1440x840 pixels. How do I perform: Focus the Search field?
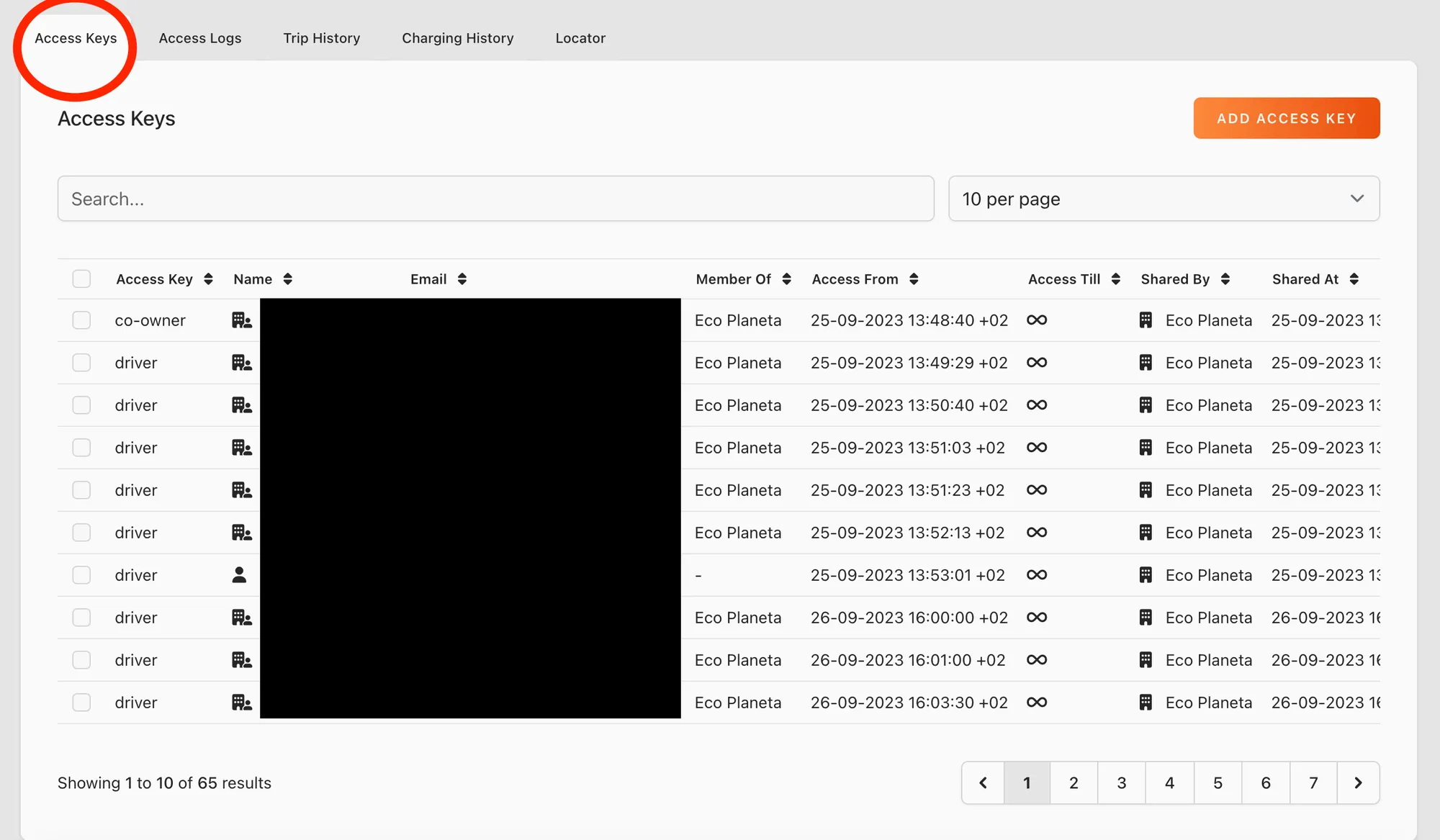coord(495,199)
